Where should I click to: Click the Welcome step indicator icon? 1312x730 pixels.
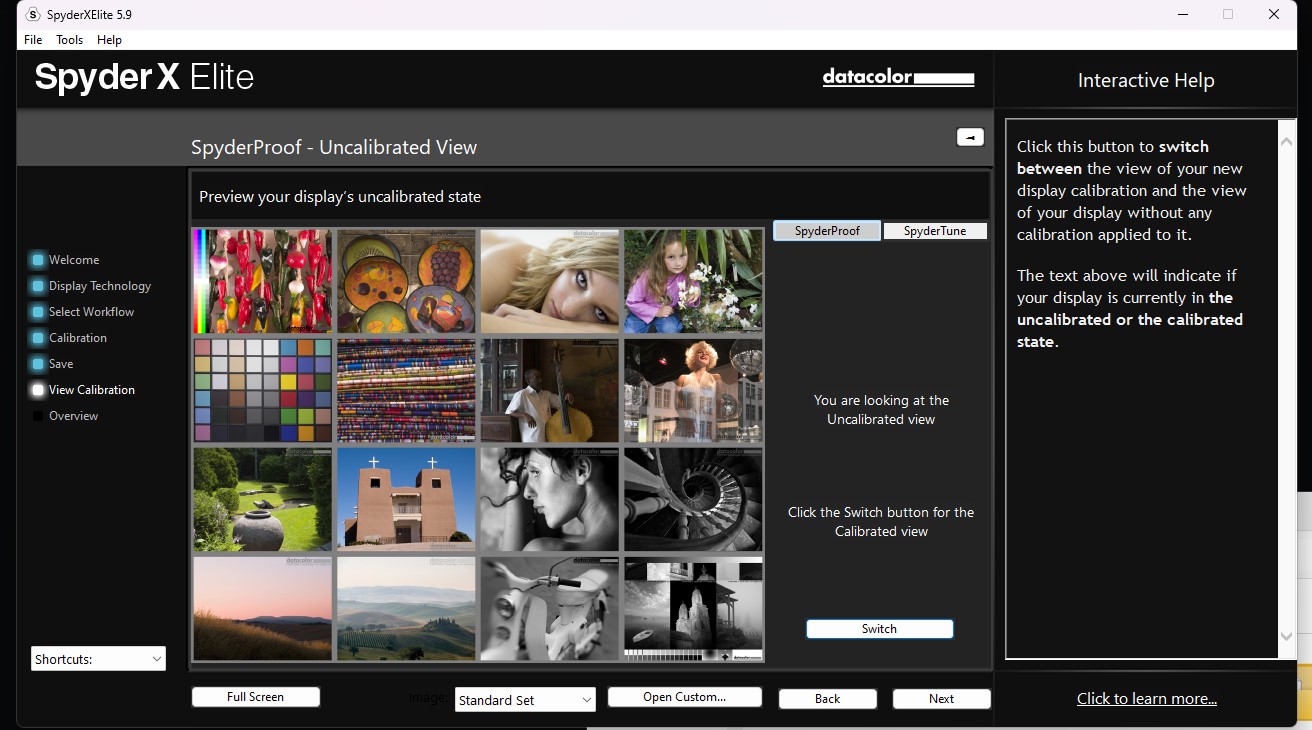coord(38,260)
